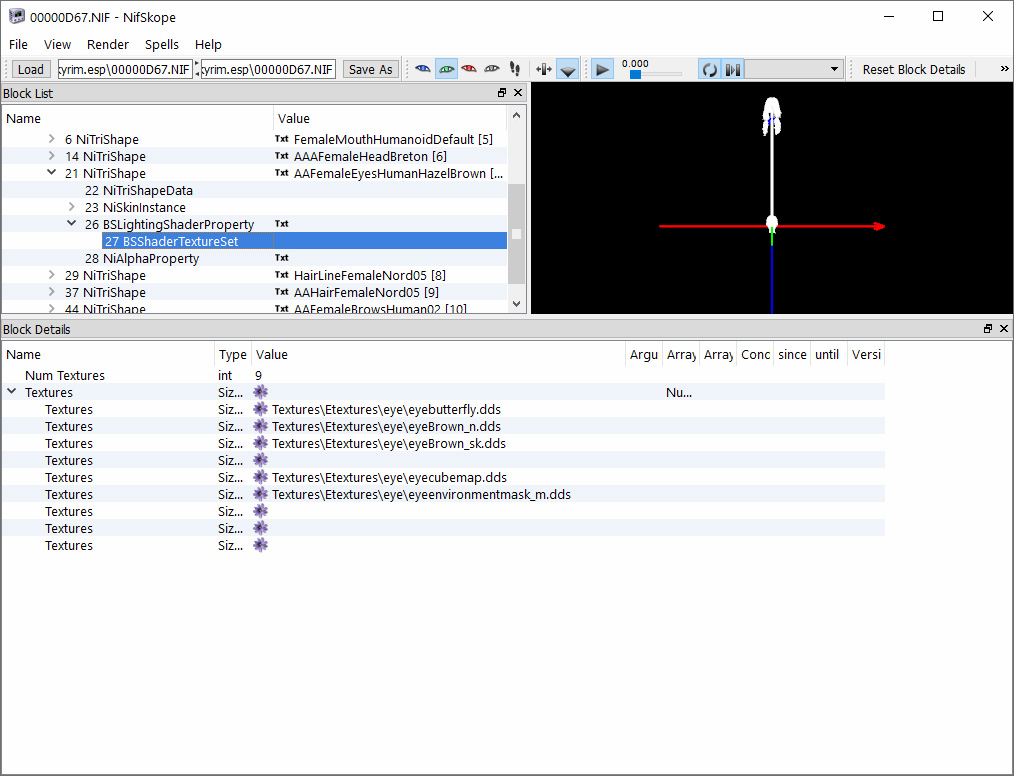
Task: Select the red eye view icon
Action: (x=469, y=69)
